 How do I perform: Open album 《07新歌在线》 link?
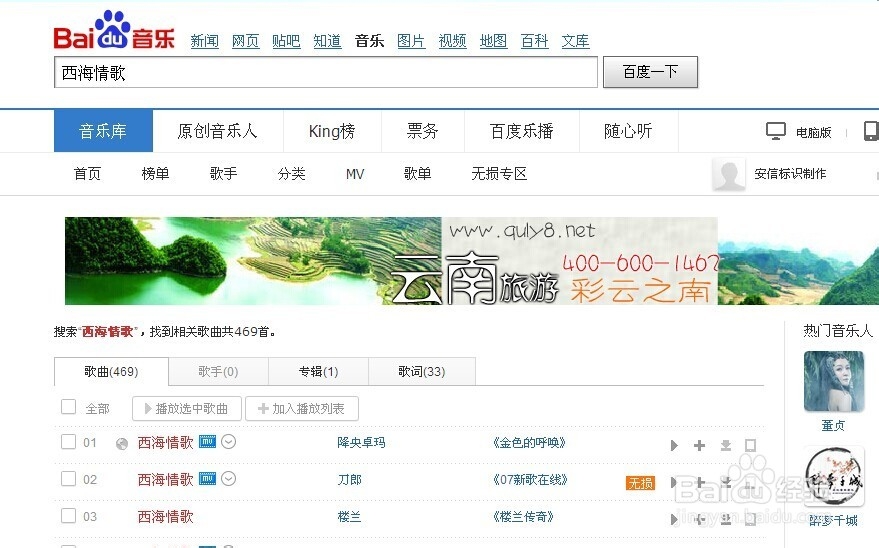tap(530, 480)
